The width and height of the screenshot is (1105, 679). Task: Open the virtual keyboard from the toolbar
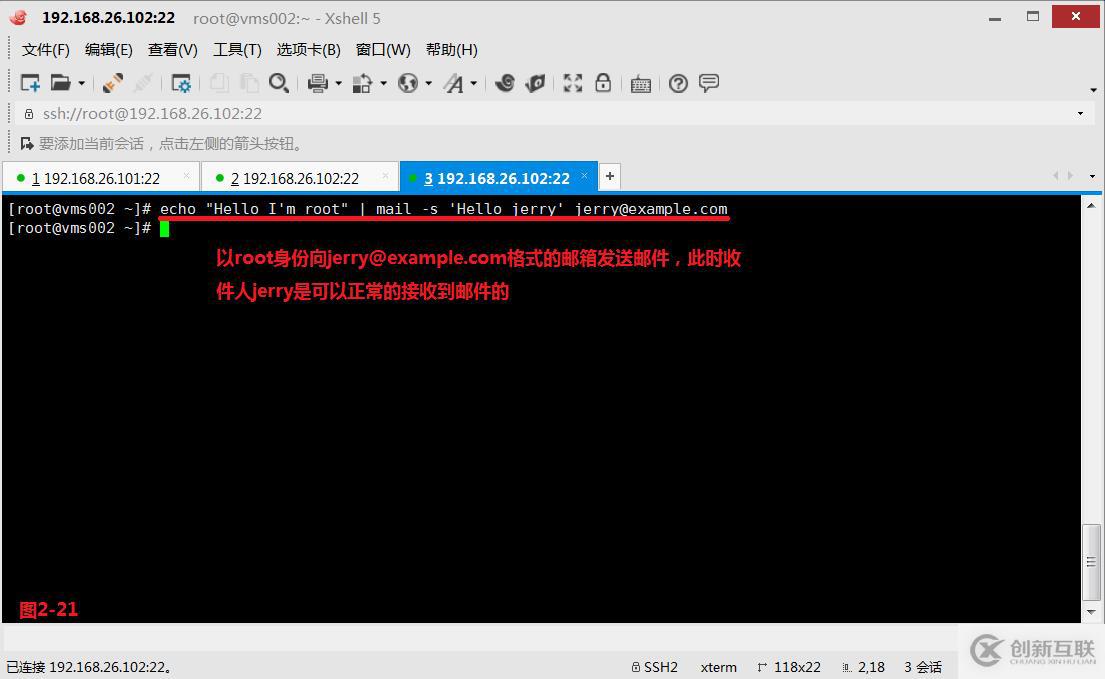tap(640, 83)
